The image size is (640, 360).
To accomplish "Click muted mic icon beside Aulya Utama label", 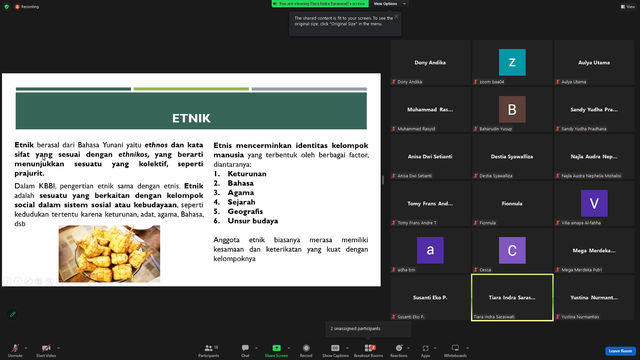I will click(558, 82).
